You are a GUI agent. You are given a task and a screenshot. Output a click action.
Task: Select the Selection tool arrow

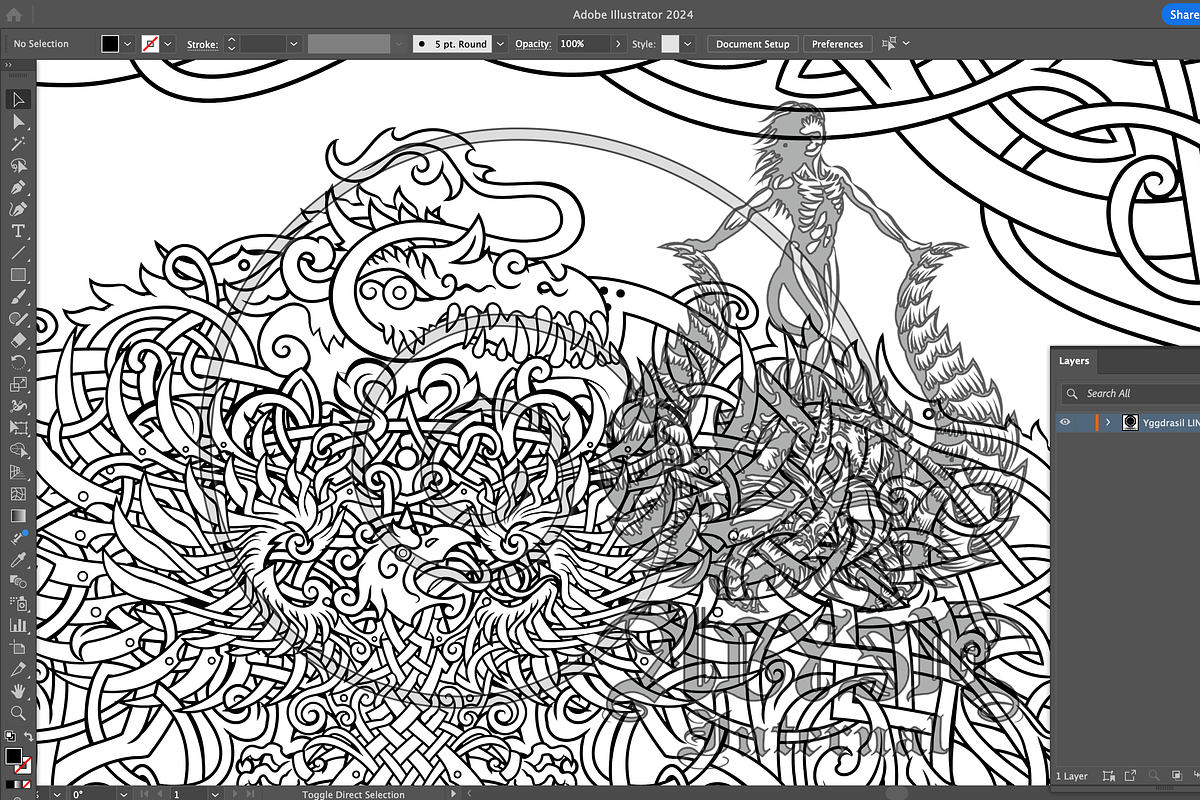click(18, 99)
